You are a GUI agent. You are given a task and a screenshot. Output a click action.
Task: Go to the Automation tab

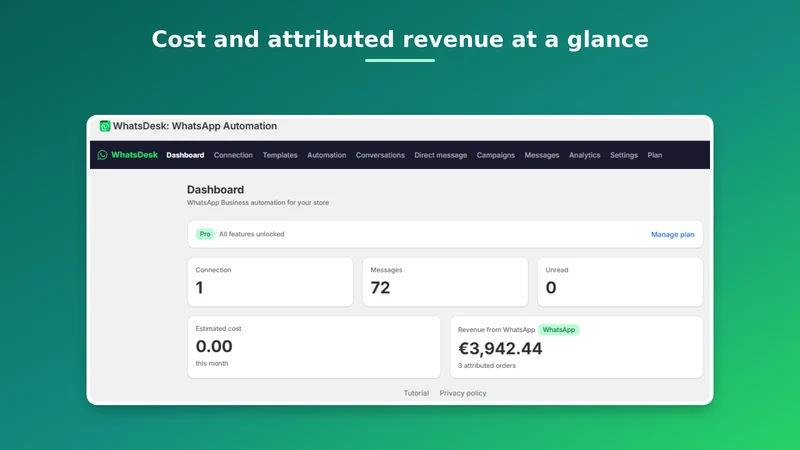tap(327, 155)
